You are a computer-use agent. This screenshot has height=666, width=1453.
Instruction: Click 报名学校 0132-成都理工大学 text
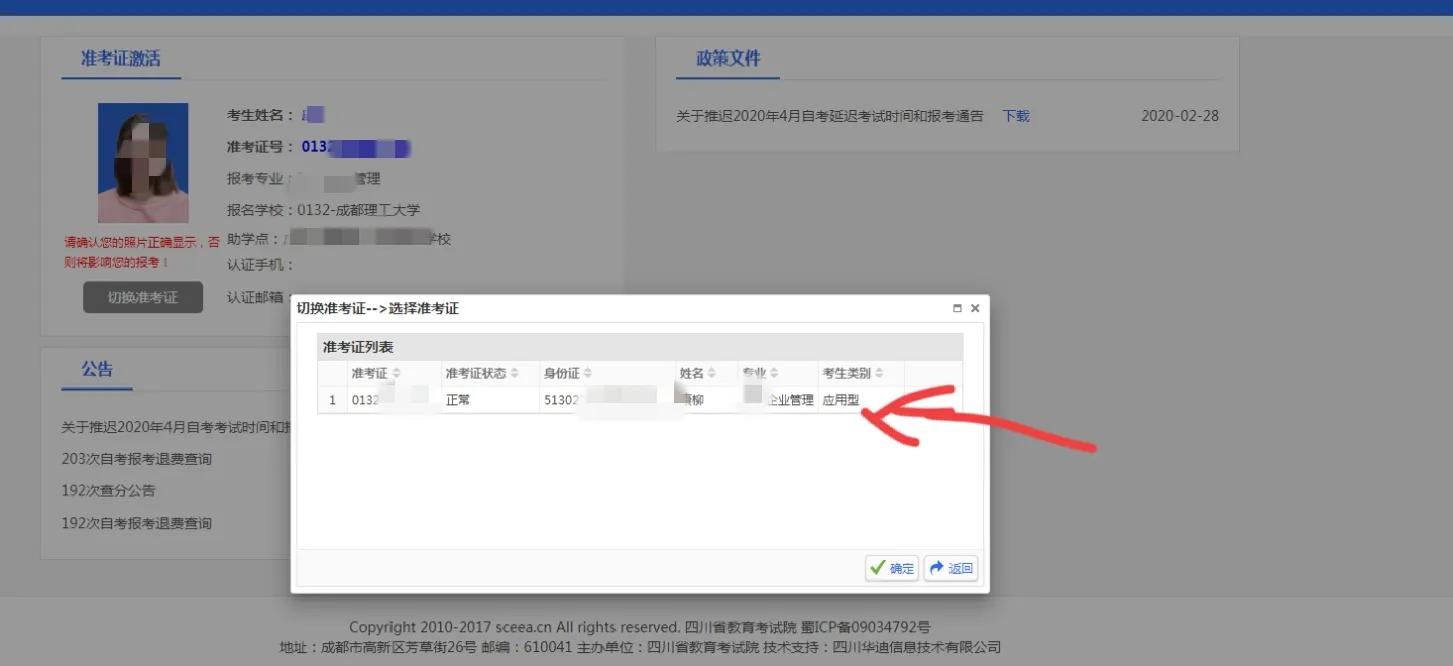tap(324, 211)
